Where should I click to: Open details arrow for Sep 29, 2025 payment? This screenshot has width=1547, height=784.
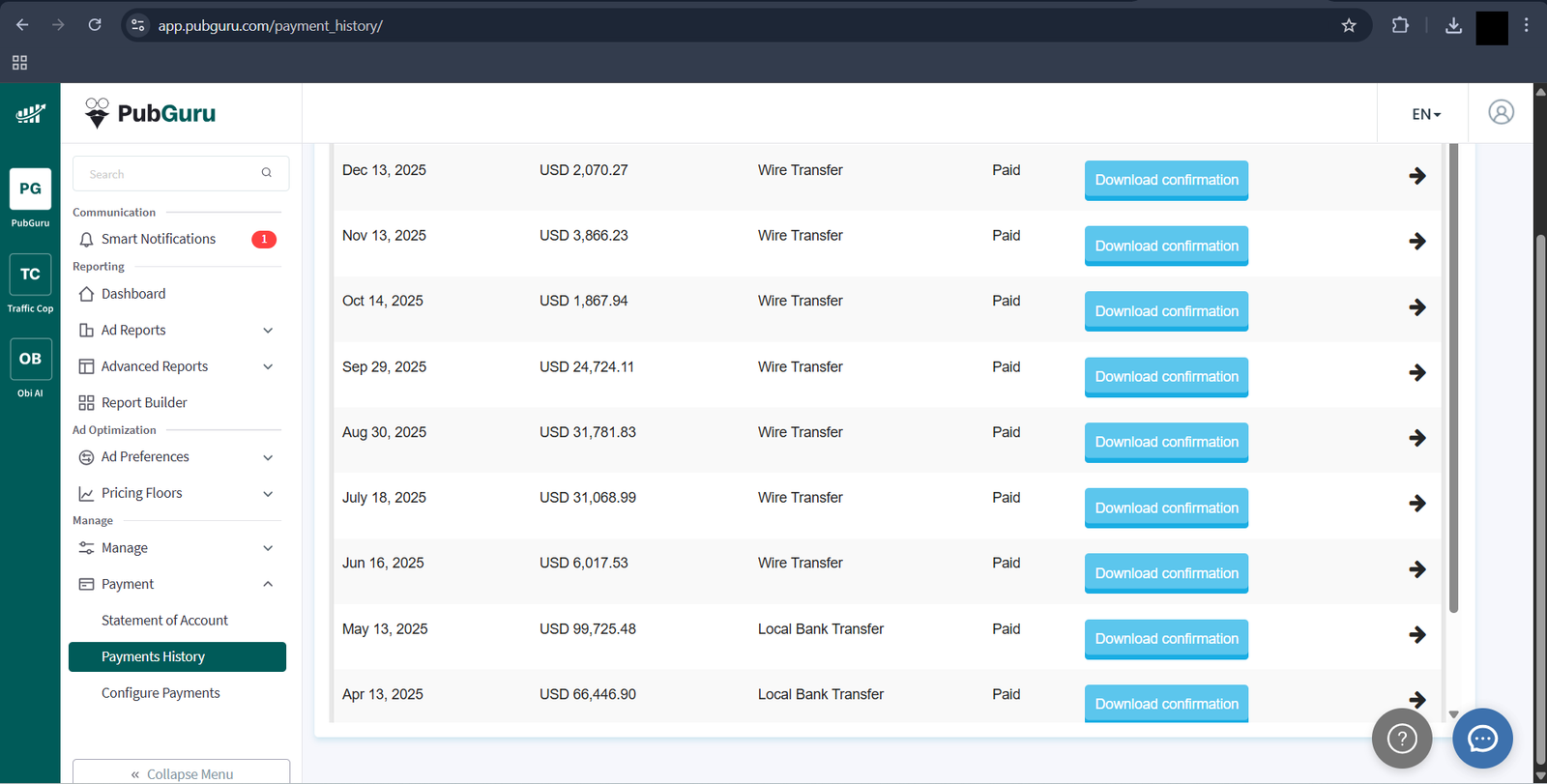(1417, 372)
